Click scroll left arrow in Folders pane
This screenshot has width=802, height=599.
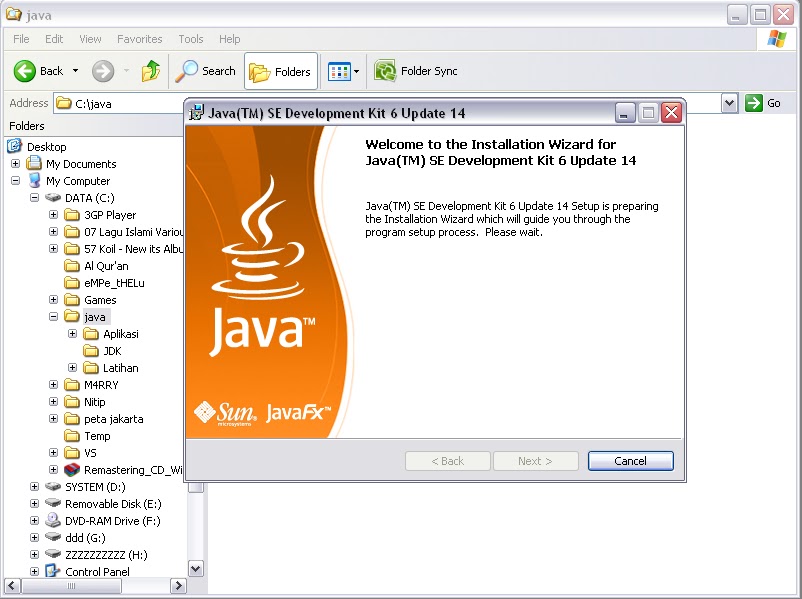coord(13,586)
